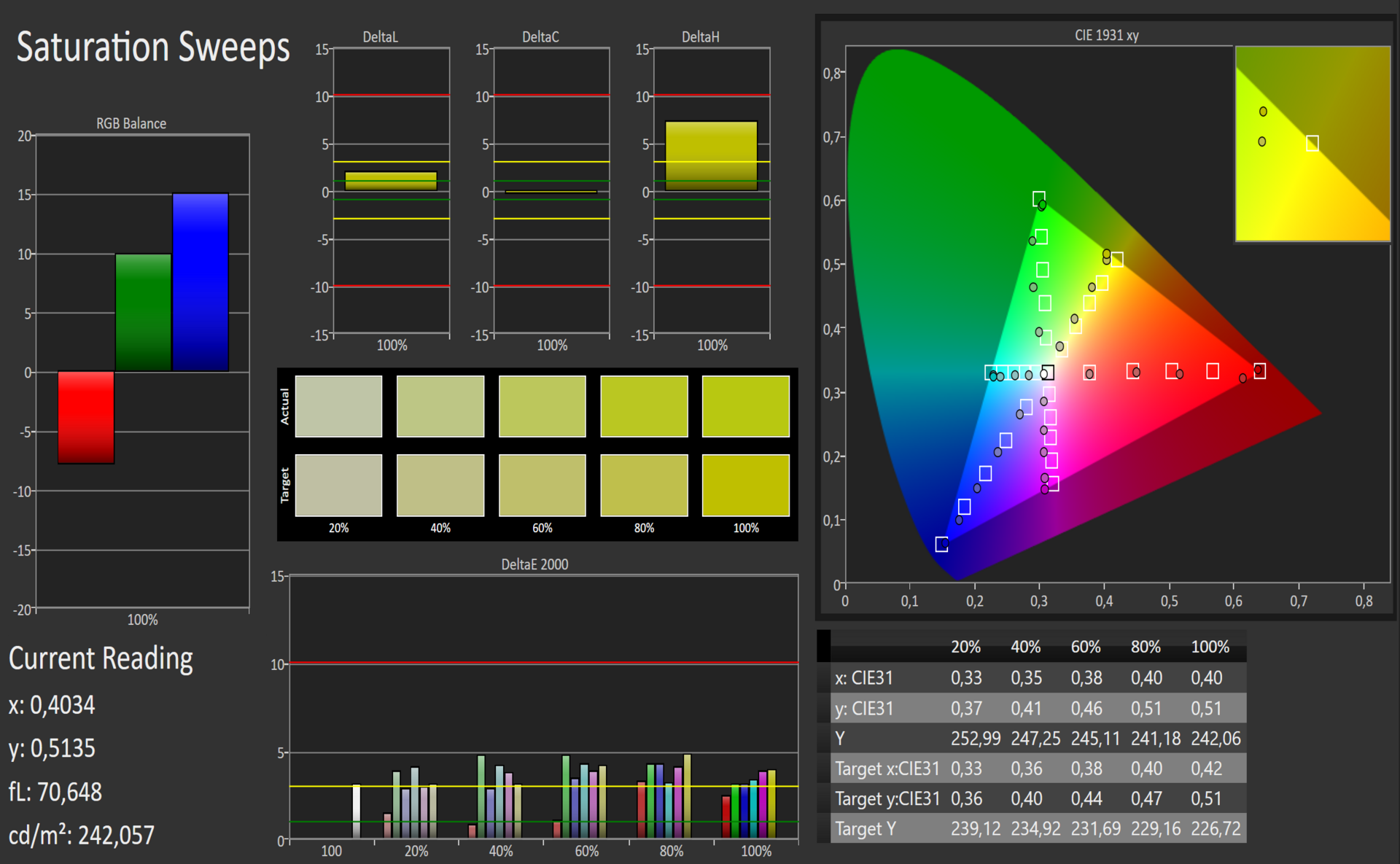
Task: Click the Actual 20% yellow swatch
Action: click(338, 406)
